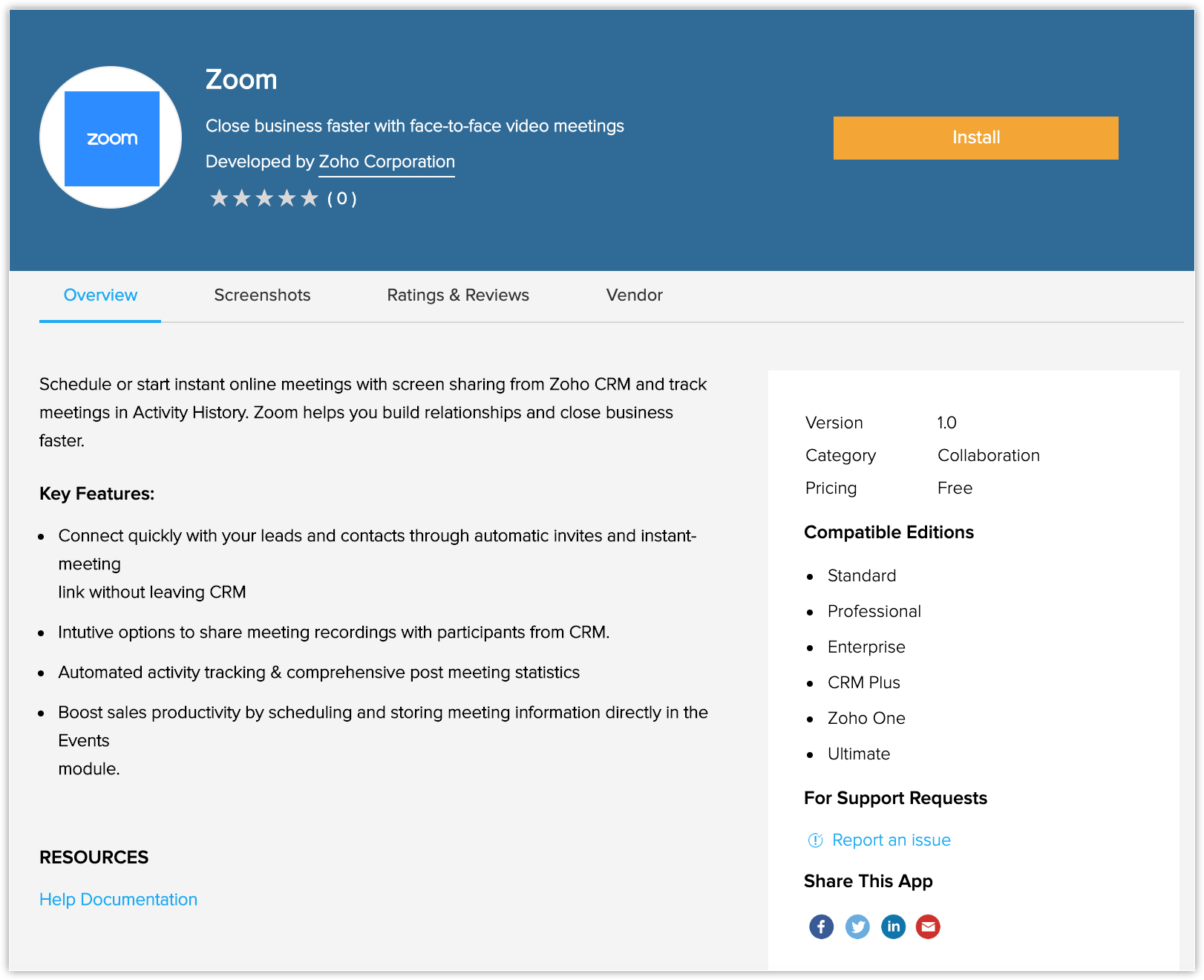Click the report issue icon
Image resolution: width=1204 pixels, height=980 pixels.
[x=815, y=840]
